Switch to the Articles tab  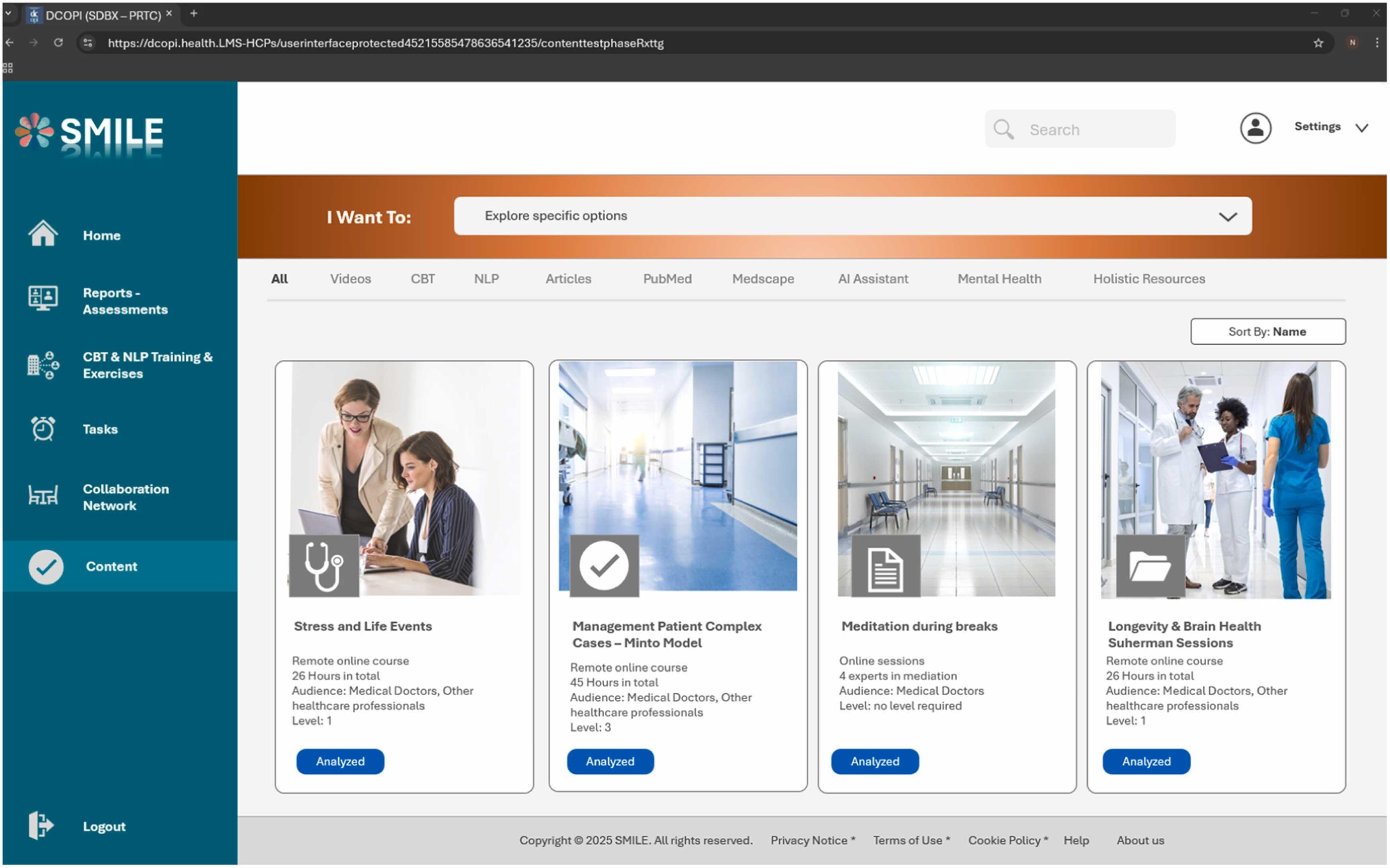click(568, 279)
